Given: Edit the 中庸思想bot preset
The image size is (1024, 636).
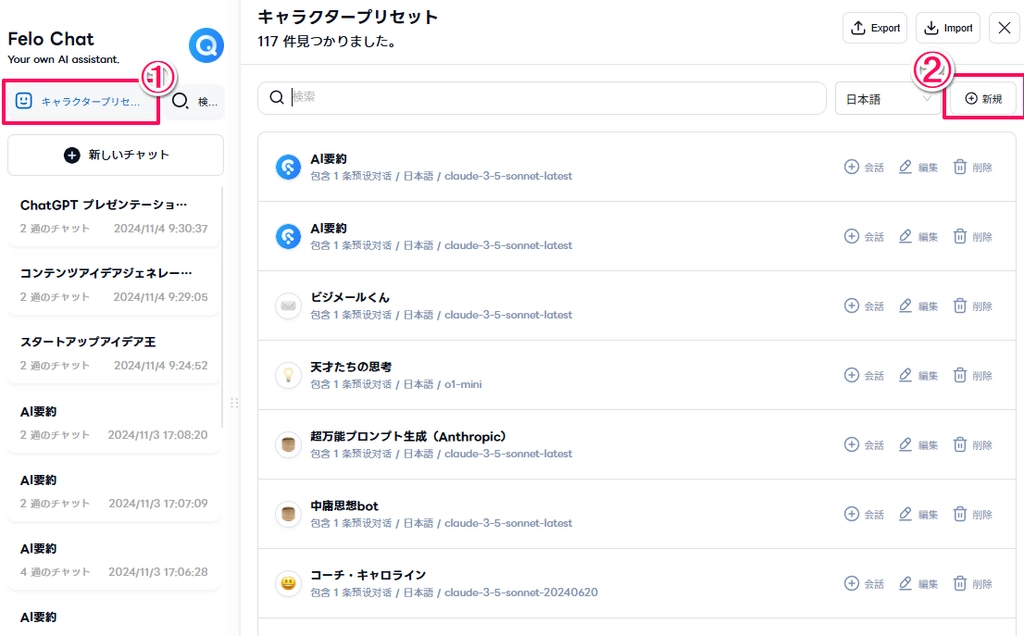Looking at the screenshot, I should (x=918, y=514).
